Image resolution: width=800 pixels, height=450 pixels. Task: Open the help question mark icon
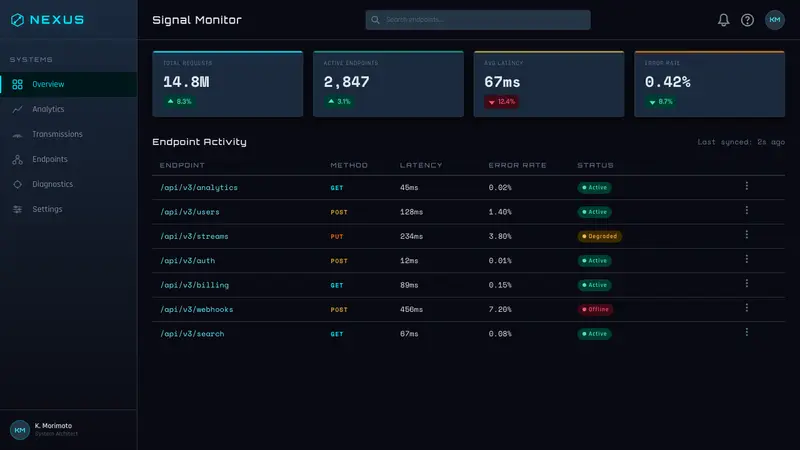(747, 20)
